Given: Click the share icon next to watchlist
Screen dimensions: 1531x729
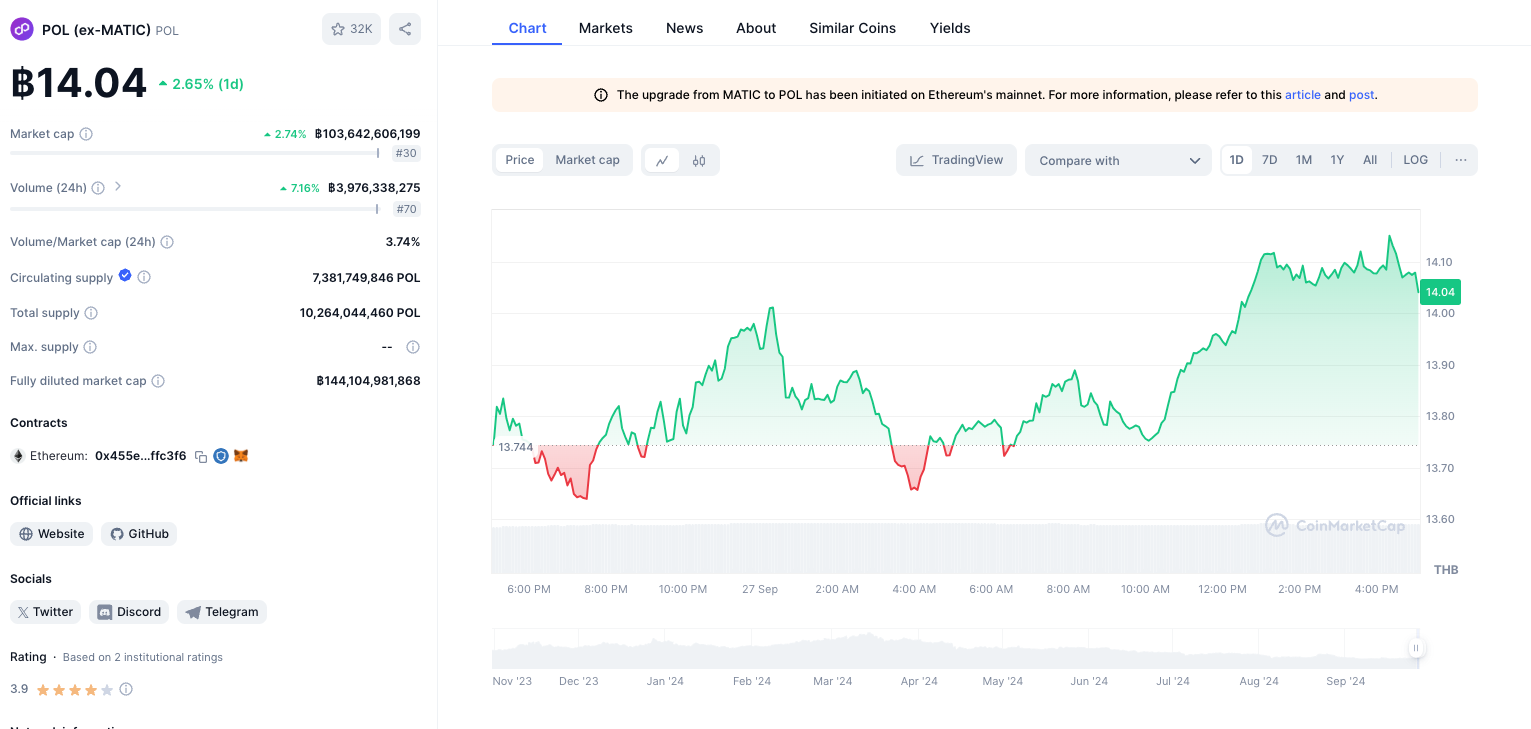Looking at the screenshot, I should [x=405, y=29].
